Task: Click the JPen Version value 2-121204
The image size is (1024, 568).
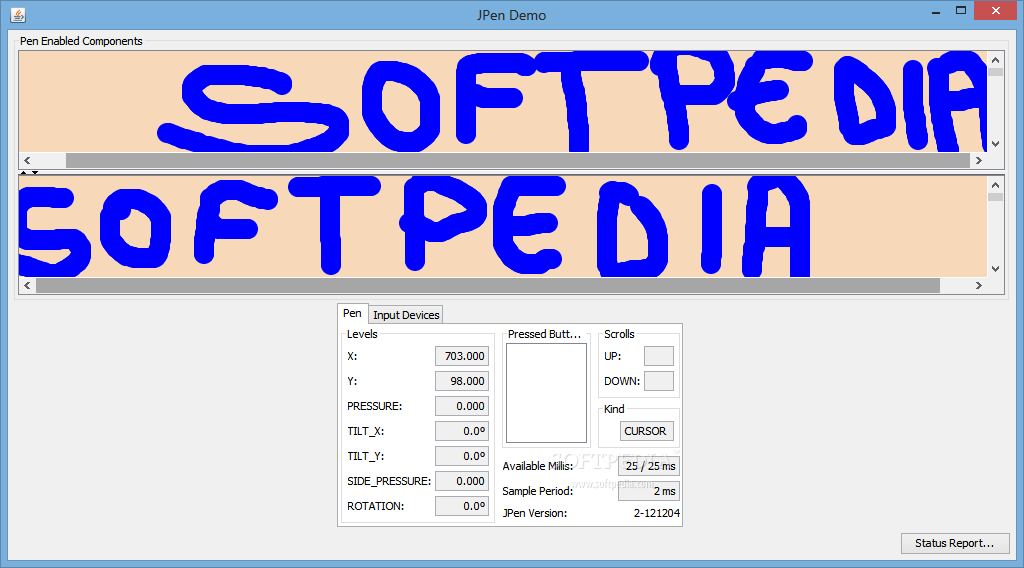Action: (656, 513)
